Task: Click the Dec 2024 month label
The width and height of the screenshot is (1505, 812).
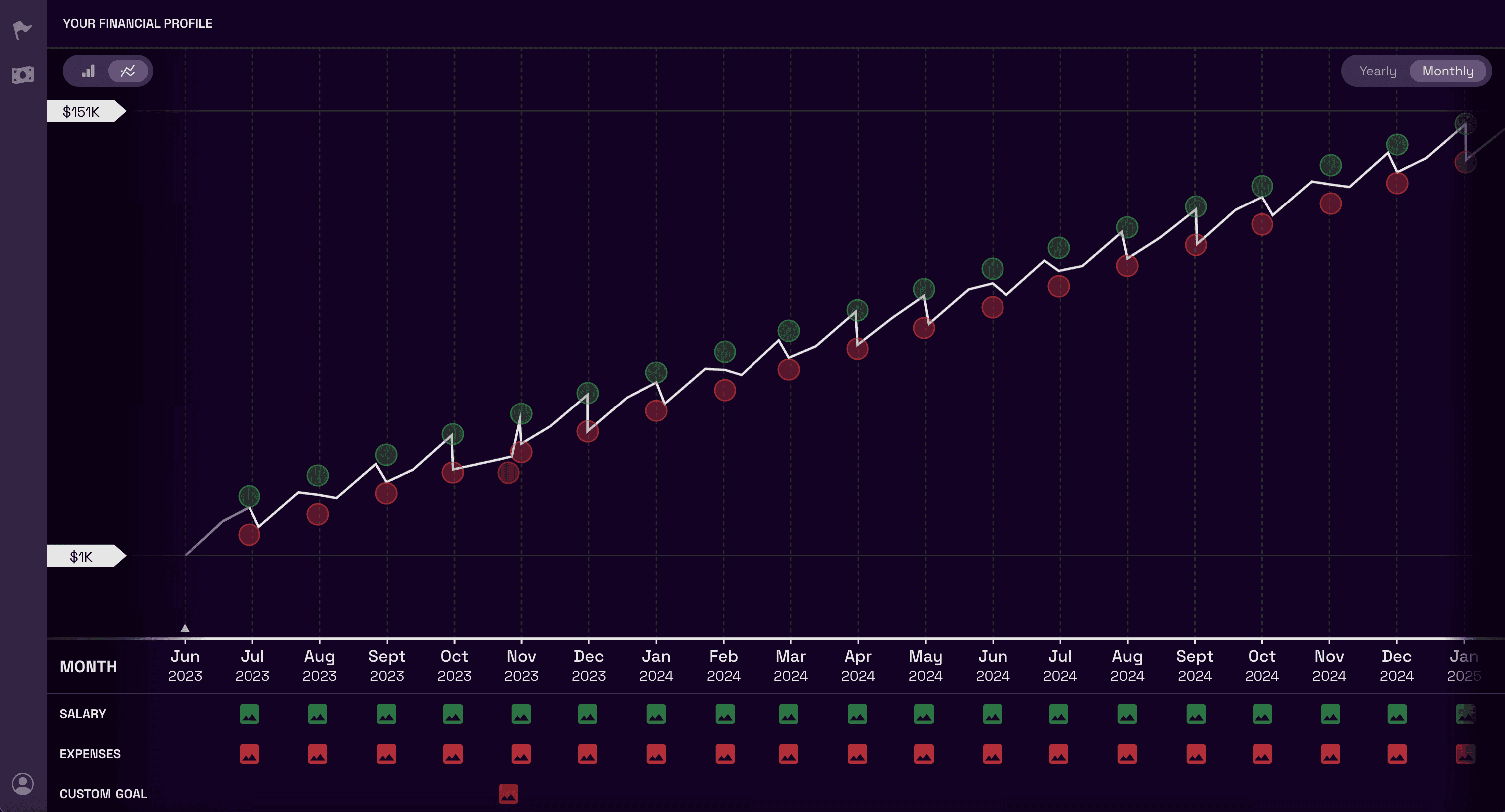Action: point(1397,666)
